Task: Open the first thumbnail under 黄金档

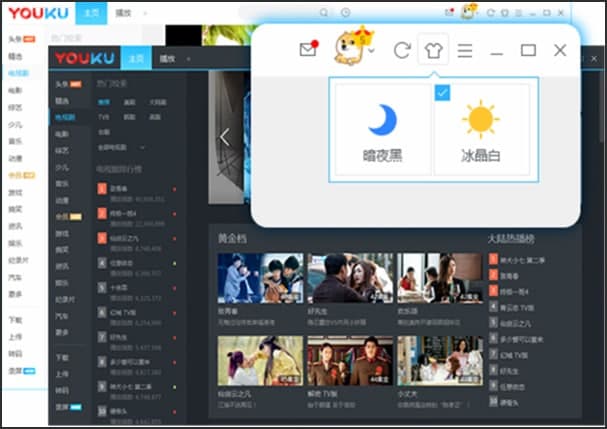Action: pos(260,278)
